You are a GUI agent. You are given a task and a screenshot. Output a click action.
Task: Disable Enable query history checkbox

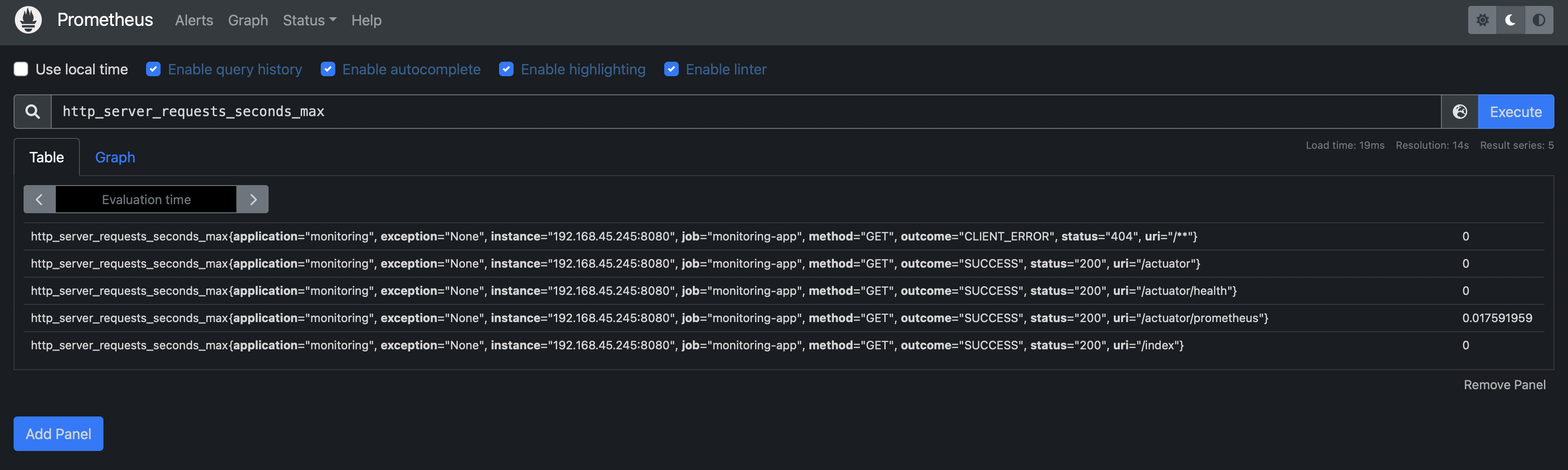click(x=153, y=69)
